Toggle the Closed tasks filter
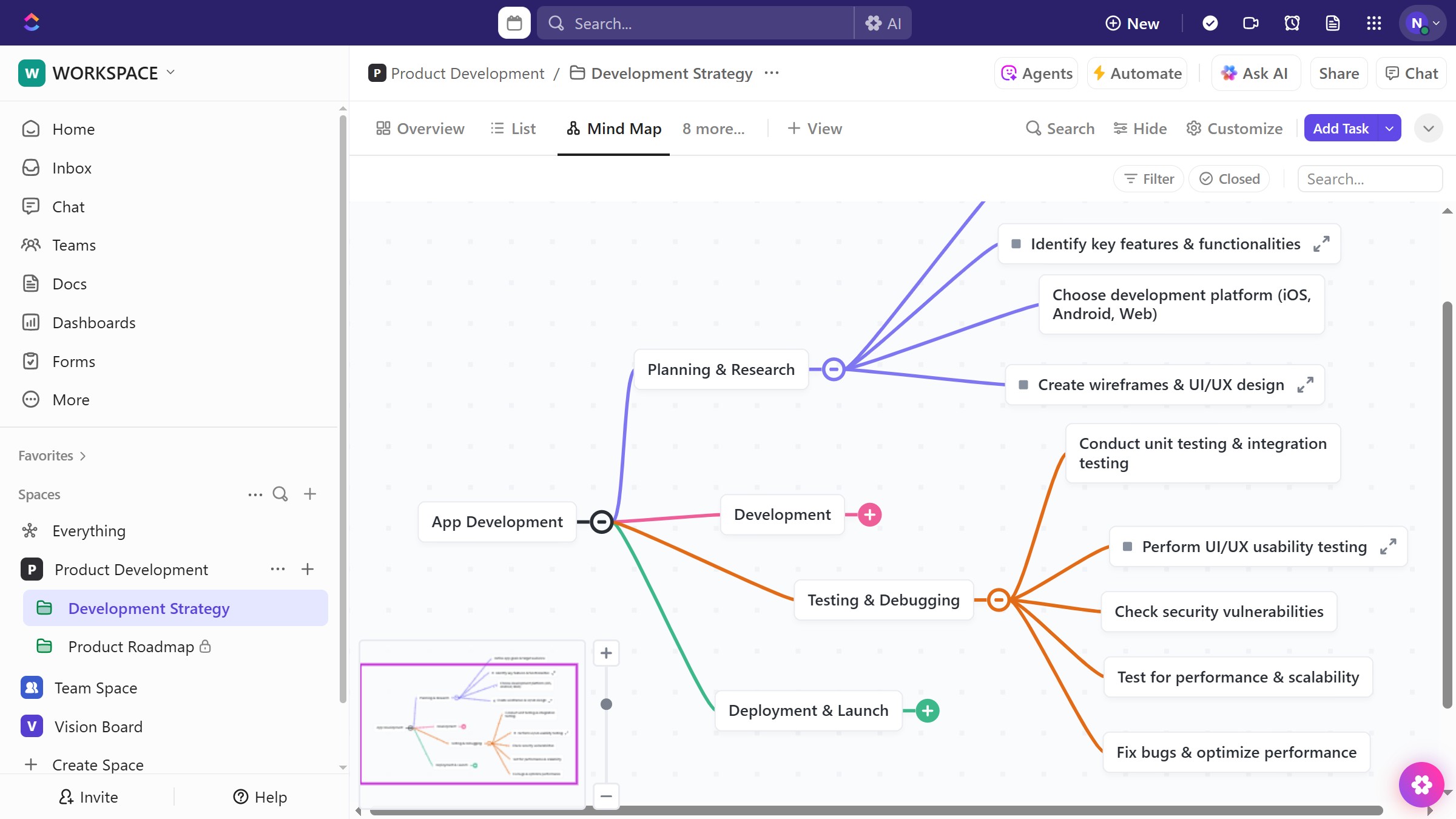 [x=1229, y=178]
